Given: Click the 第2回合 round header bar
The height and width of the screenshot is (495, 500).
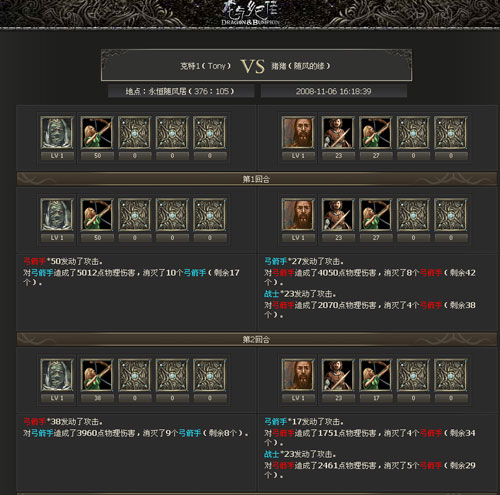Looking at the screenshot, I should (x=256, y=339).
